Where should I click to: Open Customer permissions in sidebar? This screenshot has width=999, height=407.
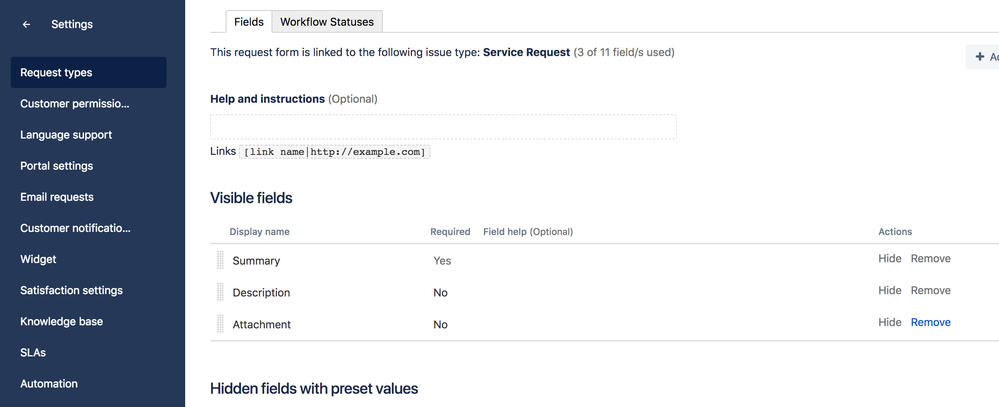pos(75,104)
